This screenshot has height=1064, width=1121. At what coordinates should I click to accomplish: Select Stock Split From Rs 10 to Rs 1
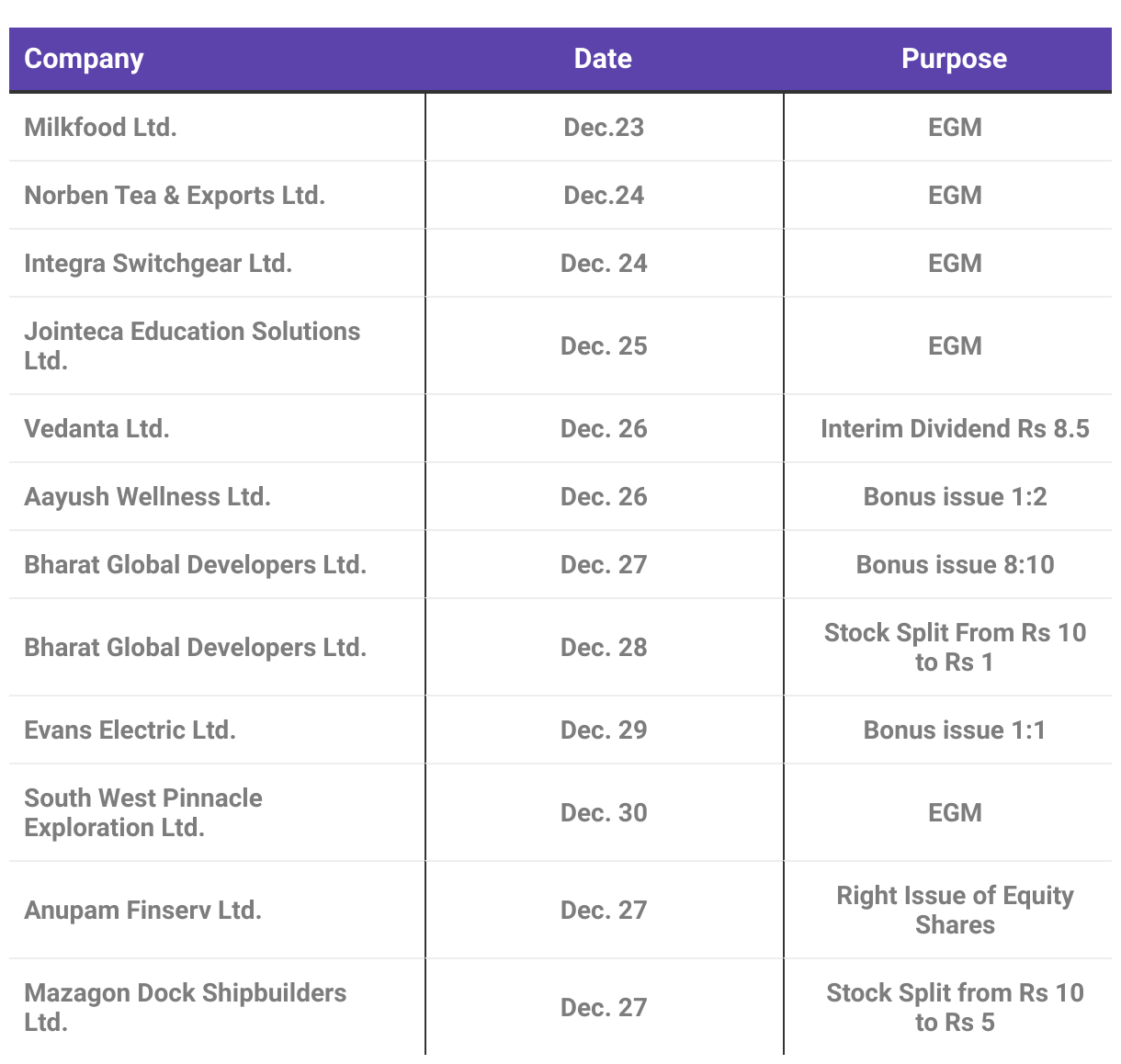point(955,647)
